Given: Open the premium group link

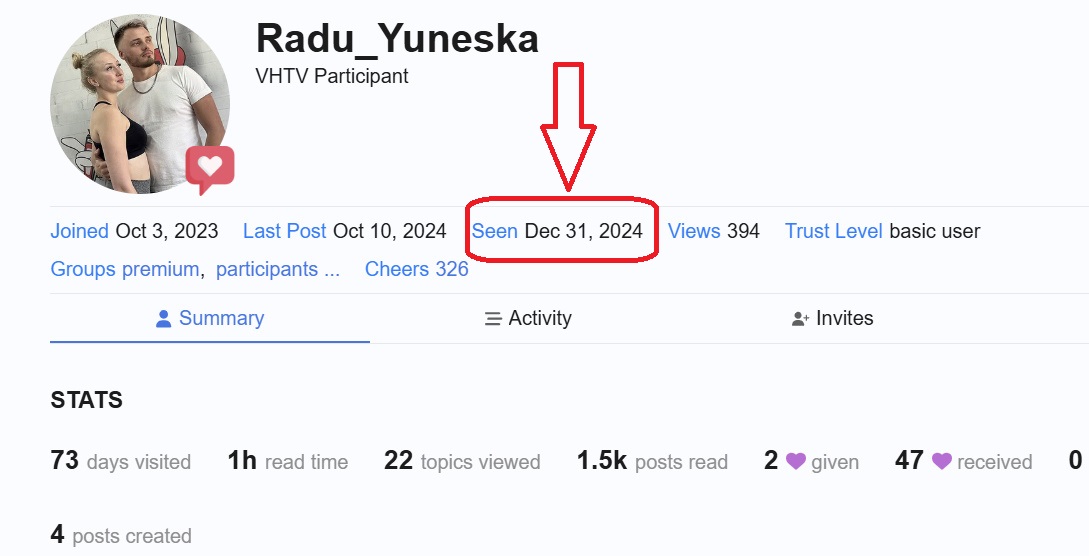Looking at the screenshot, I should click(160, 269).
